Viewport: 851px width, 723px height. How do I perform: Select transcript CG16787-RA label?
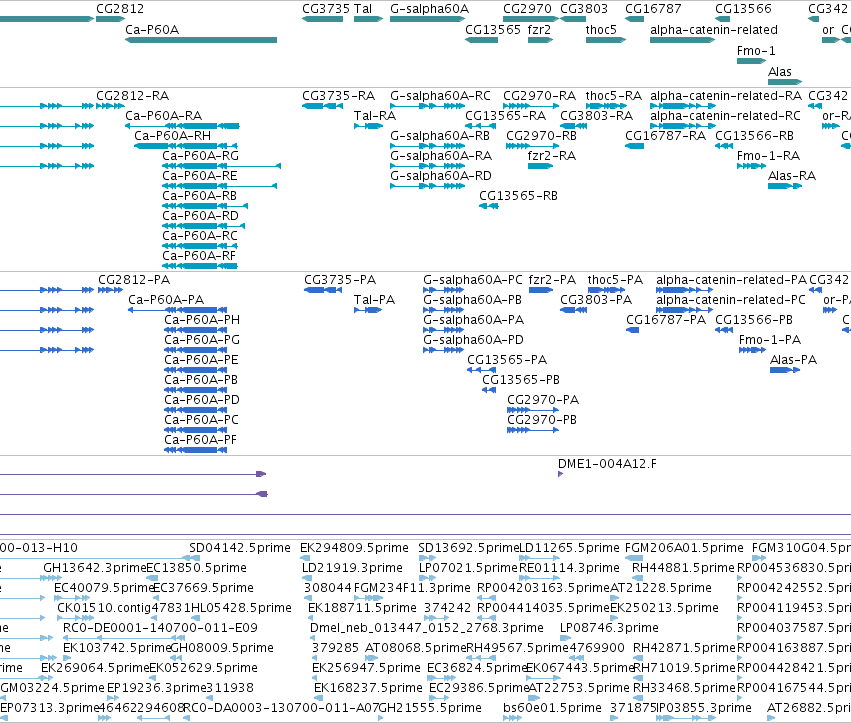coord(665,136)
